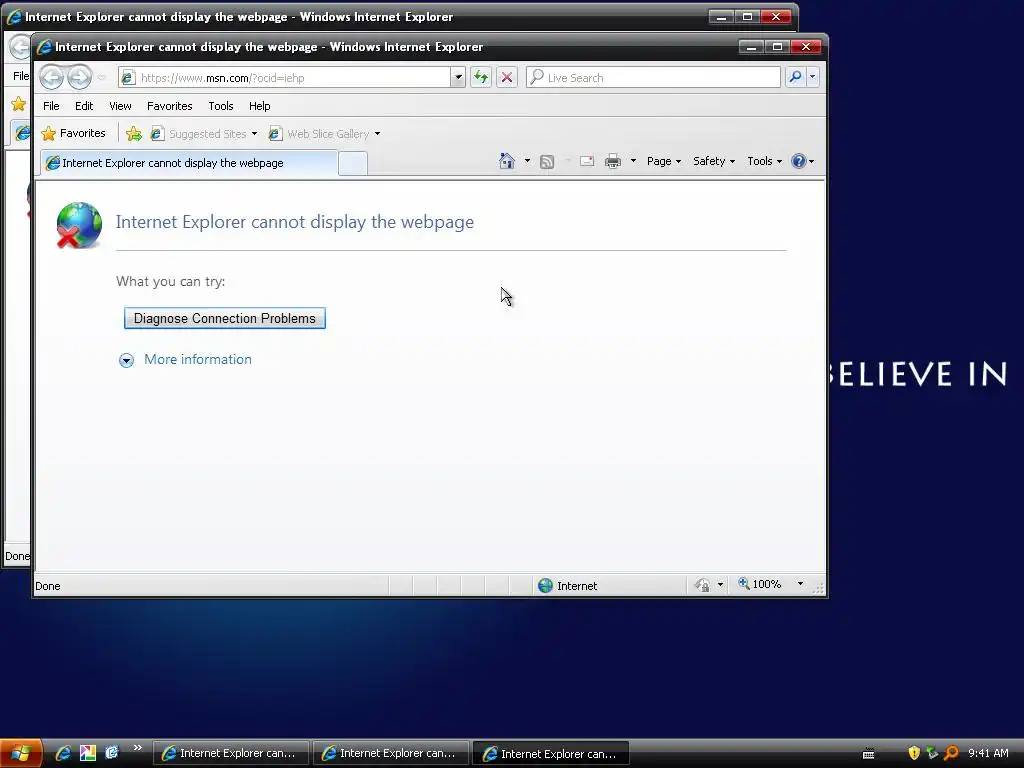1024x768 pixels.
Task: Switch to third Internet Explorer taskbar button
Action: point(551,753)
